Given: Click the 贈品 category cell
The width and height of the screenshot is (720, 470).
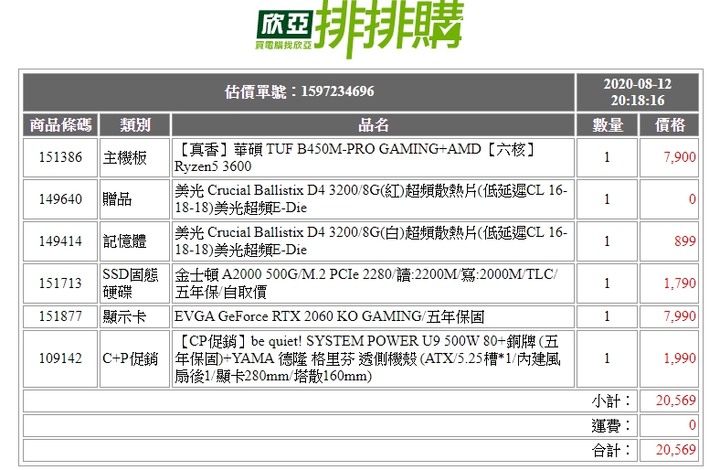Looking at the screenshot, I should (x=135, y=199).
